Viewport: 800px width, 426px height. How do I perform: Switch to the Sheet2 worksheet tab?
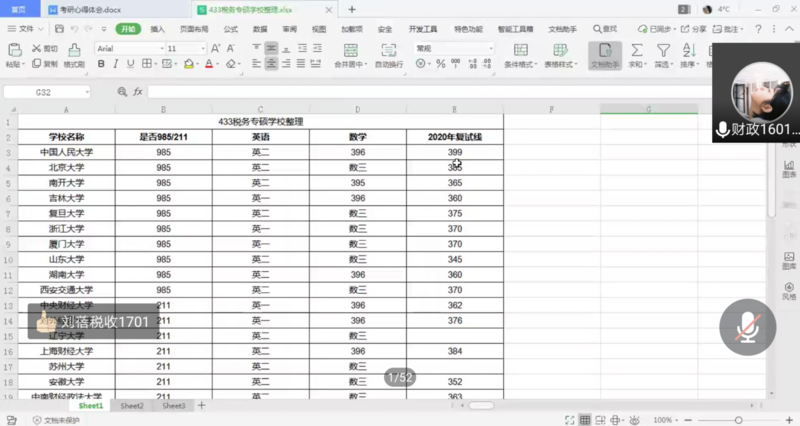click(132, 406)
